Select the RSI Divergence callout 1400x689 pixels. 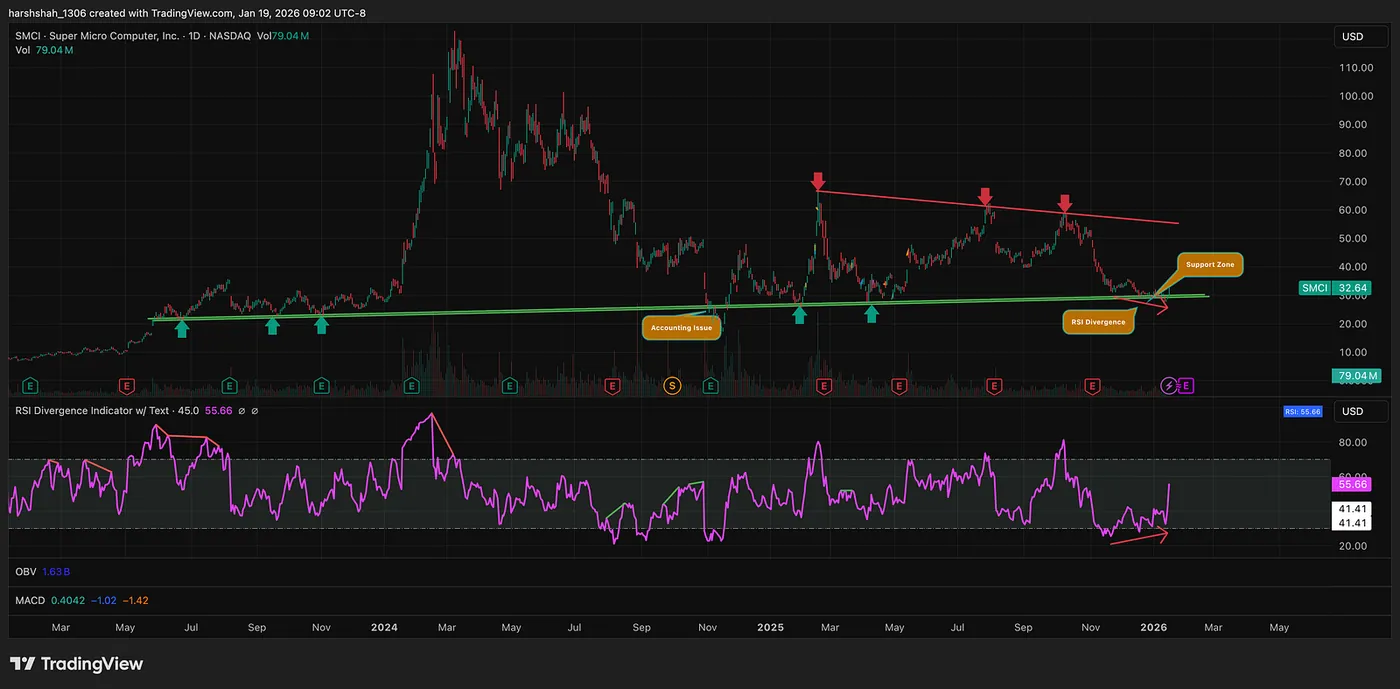point(1098,322)
